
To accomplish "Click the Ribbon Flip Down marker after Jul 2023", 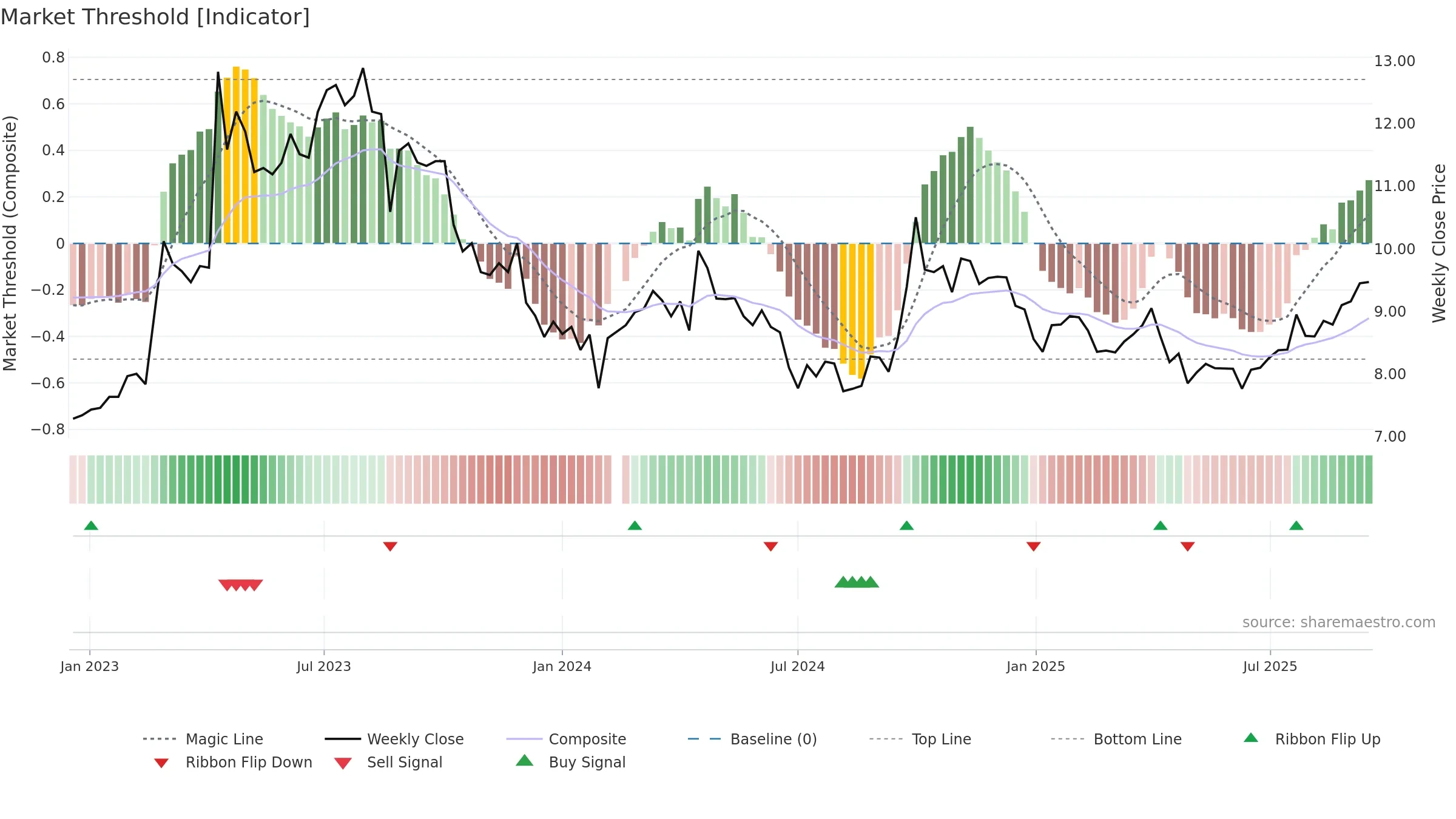I will (x=390, y=547).
